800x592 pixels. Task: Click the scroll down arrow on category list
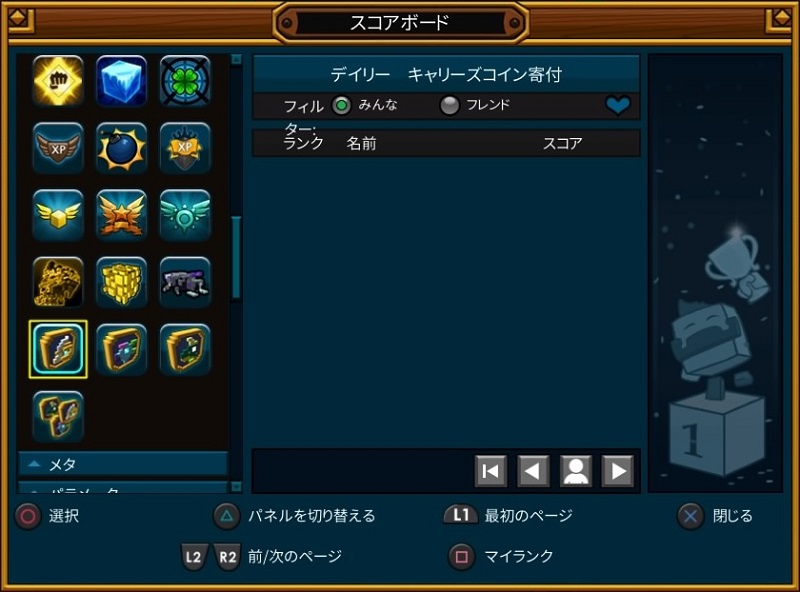(x=236, y=487)
